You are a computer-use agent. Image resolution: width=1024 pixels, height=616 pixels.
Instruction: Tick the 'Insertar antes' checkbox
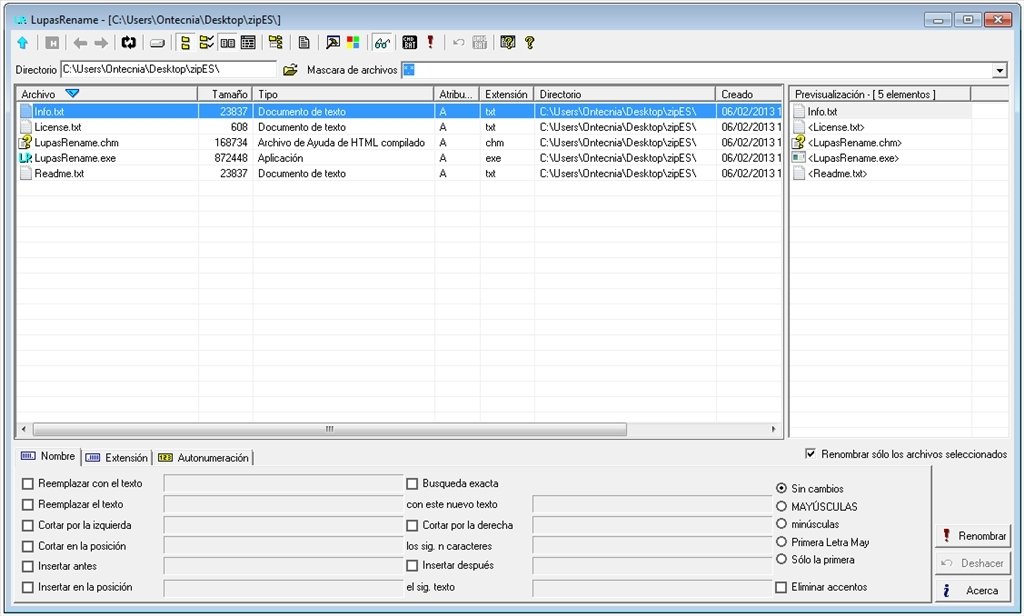point(27,567)
